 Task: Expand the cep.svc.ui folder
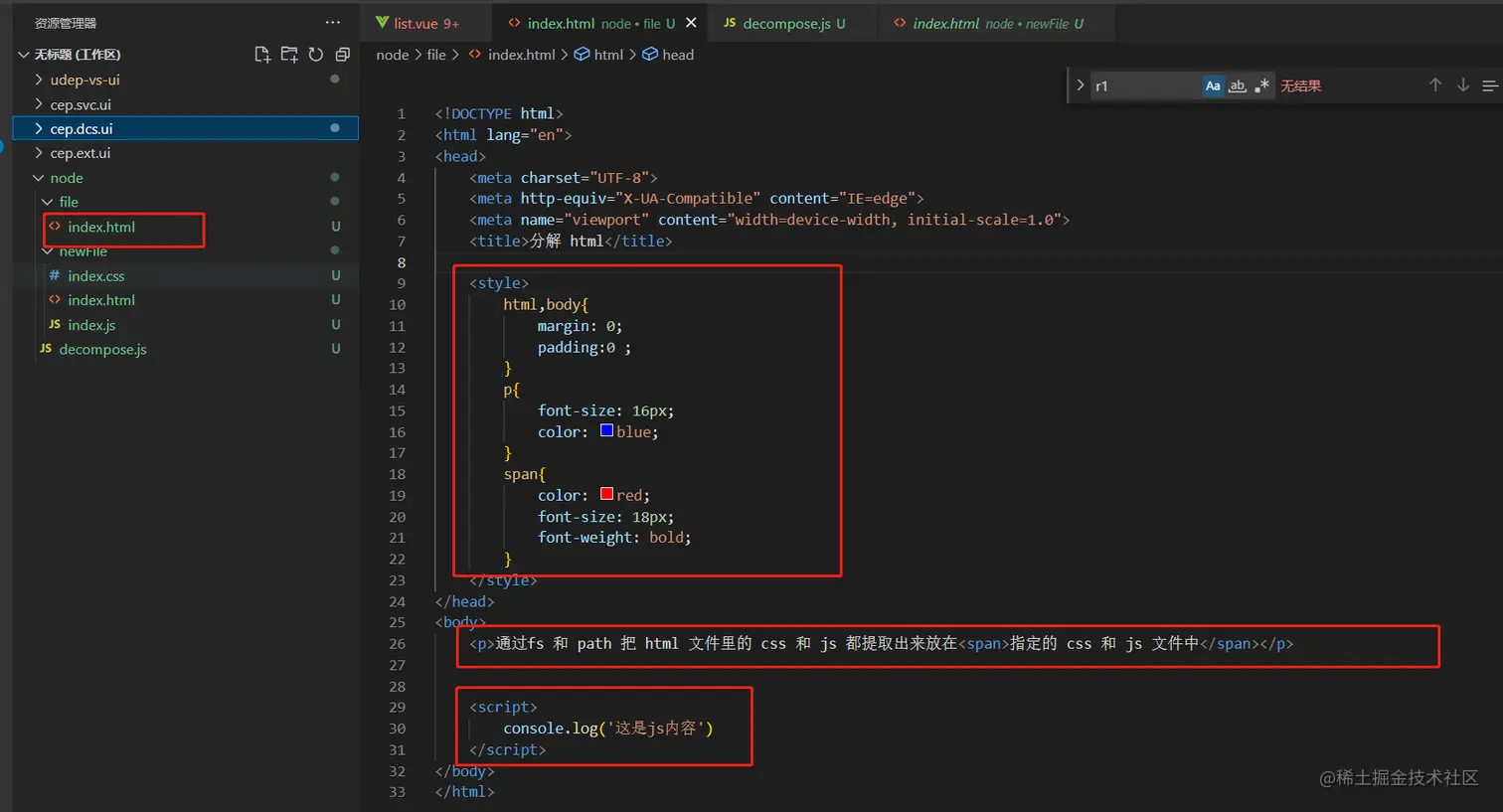coord(39,104)
